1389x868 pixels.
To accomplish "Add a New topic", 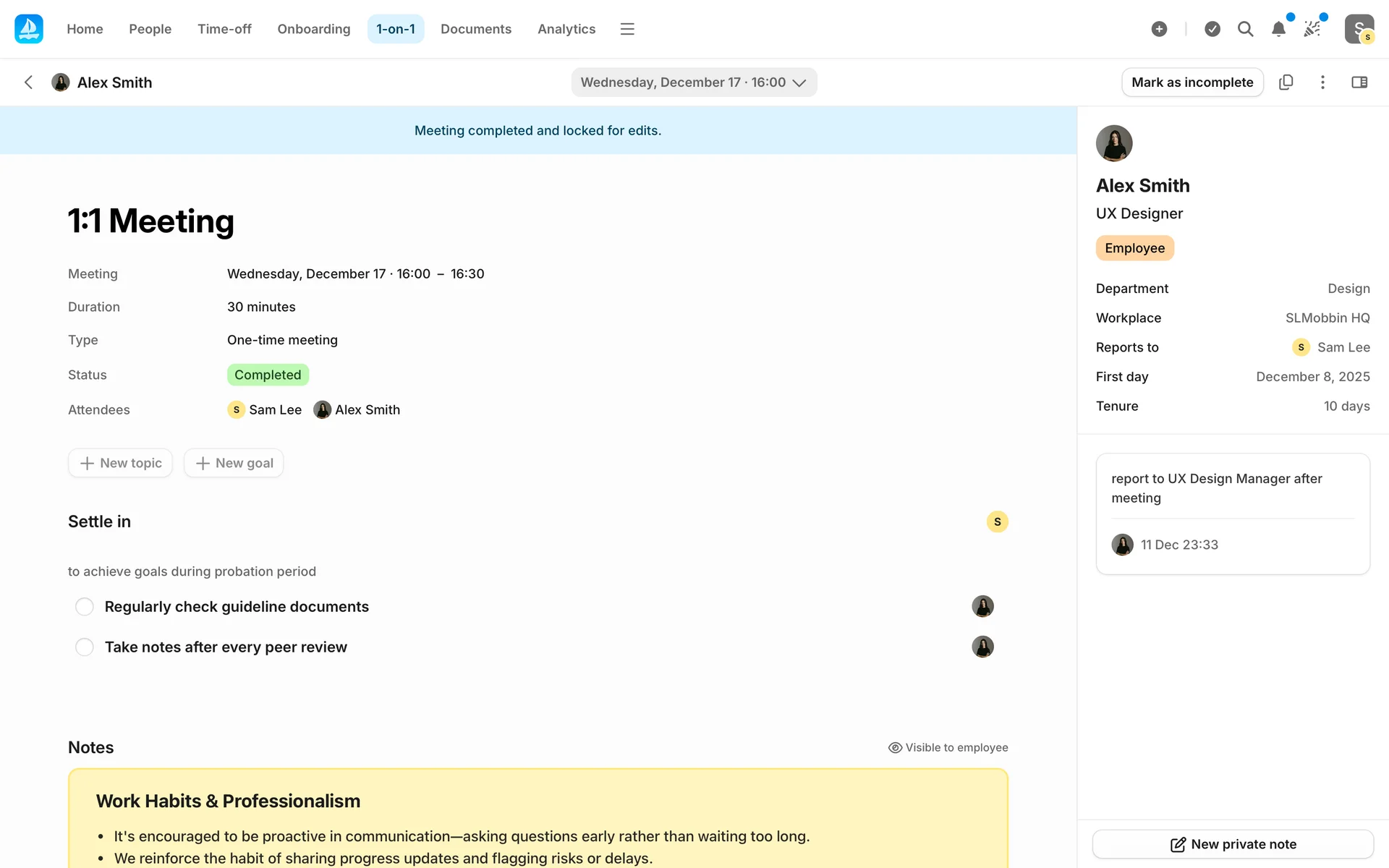I will coord(120,463).
